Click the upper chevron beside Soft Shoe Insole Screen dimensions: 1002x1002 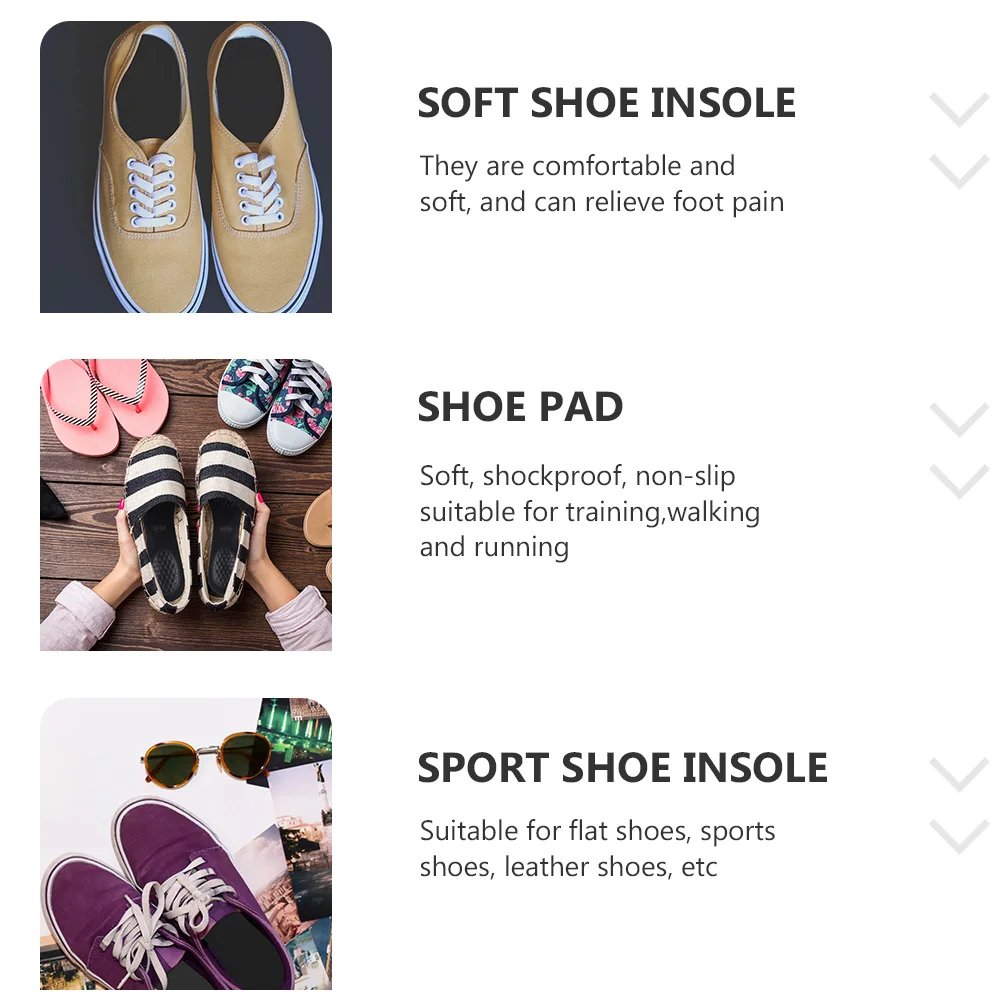[x=959, y=109]
